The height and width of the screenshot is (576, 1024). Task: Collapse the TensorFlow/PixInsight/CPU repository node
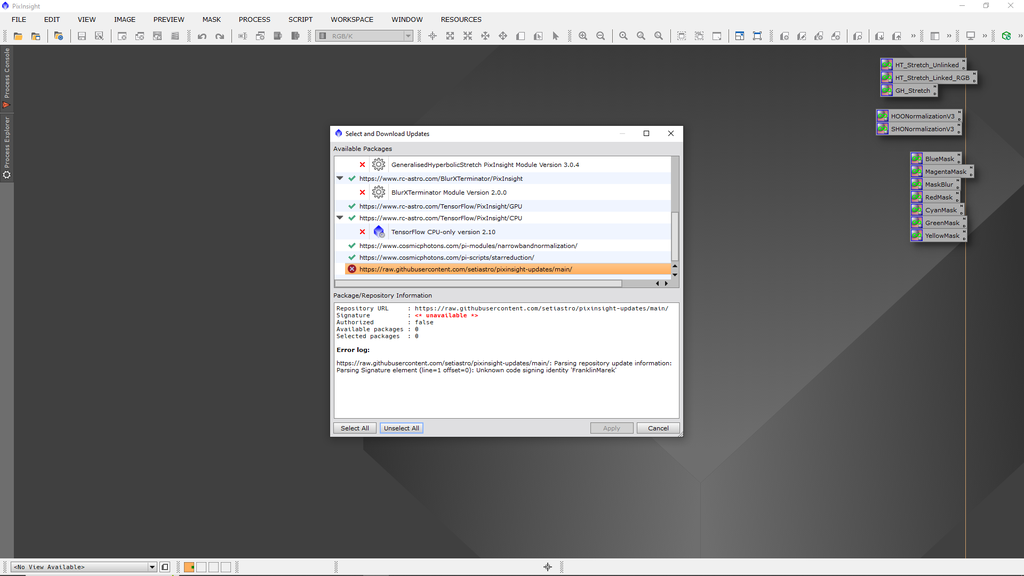pyautogui.click(x=340, y=217)
